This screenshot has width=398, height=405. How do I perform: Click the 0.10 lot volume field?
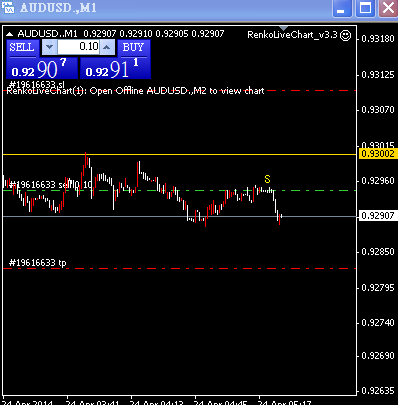click(x=78, y=47)
